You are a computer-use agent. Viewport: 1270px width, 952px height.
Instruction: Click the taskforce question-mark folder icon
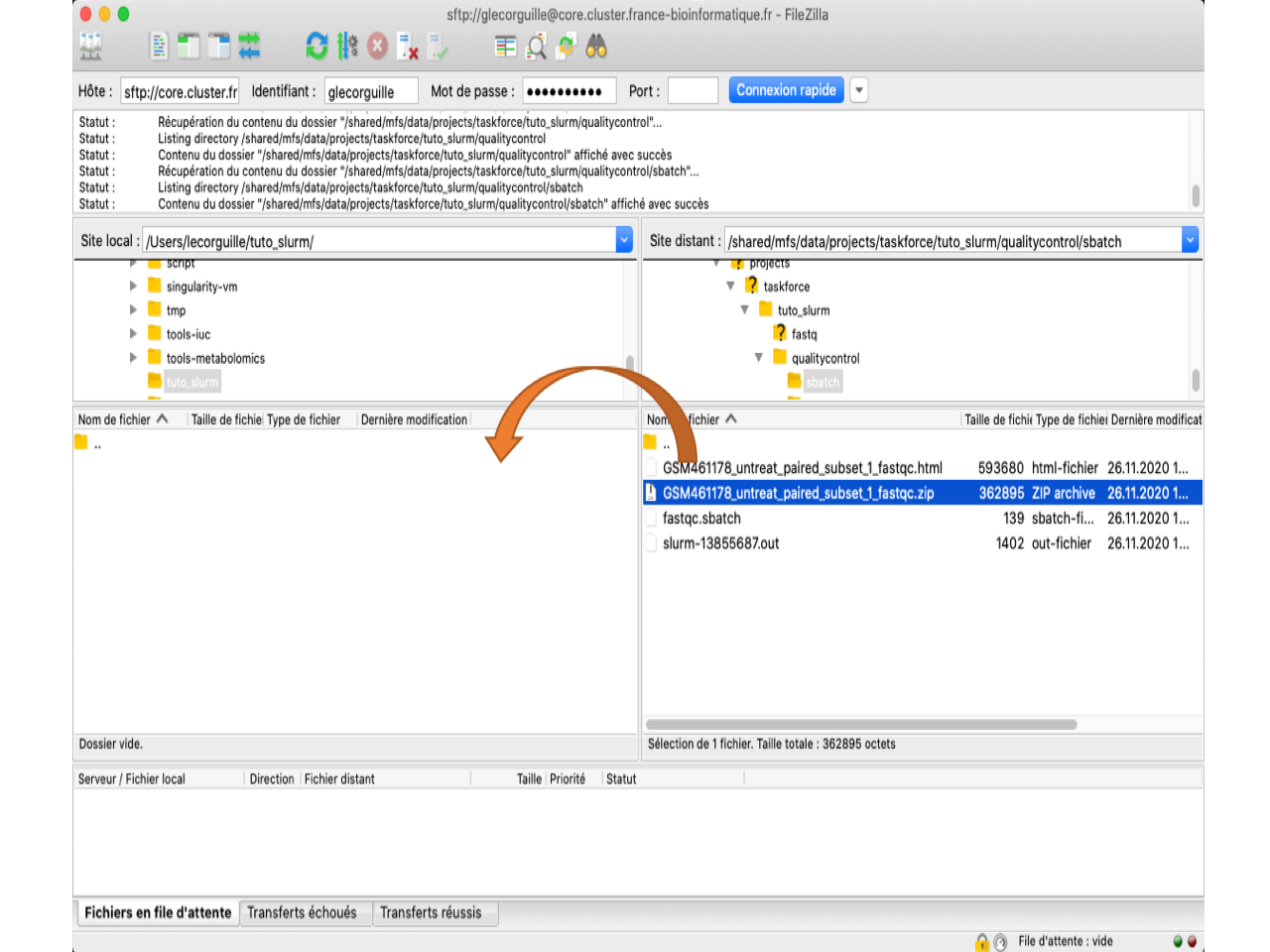tap(751, 286)
